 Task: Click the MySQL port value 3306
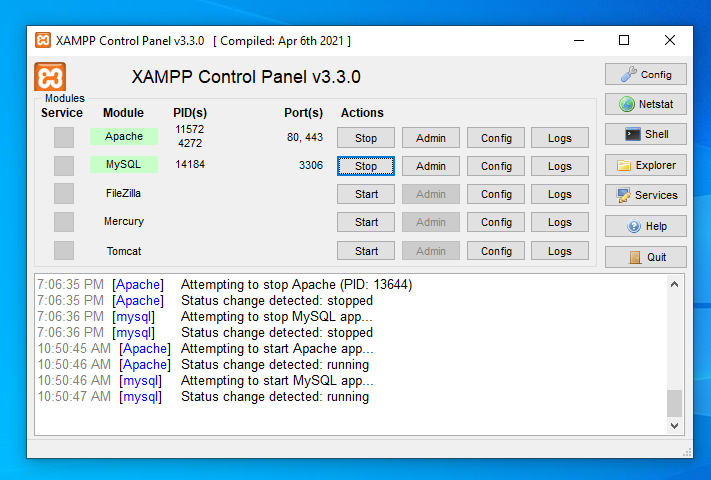click(311, 165)
